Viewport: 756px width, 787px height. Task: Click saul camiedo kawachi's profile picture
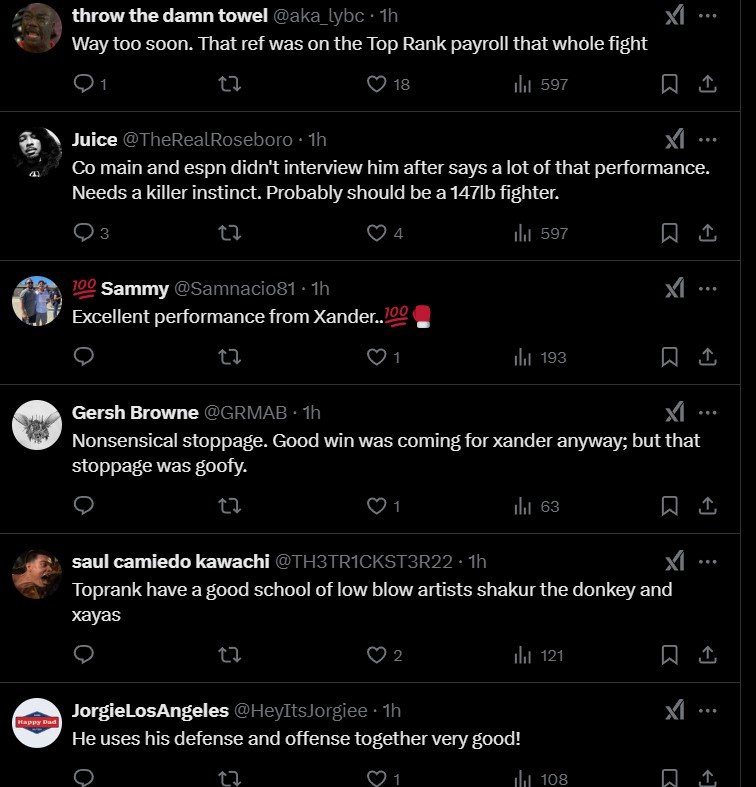[37, 574]
